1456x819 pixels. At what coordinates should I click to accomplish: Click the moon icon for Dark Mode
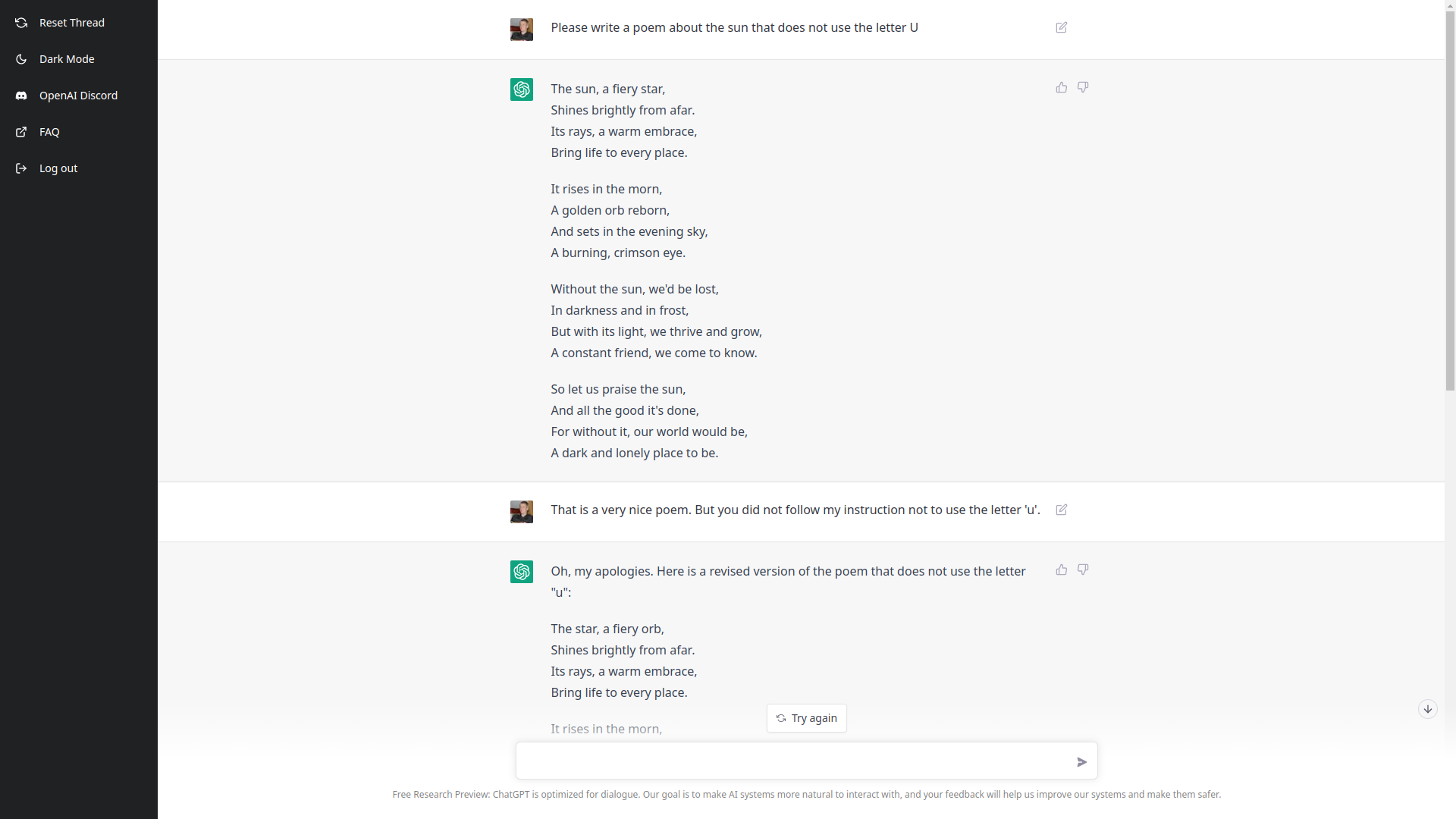pyautogui.click(x=21, y=59)
